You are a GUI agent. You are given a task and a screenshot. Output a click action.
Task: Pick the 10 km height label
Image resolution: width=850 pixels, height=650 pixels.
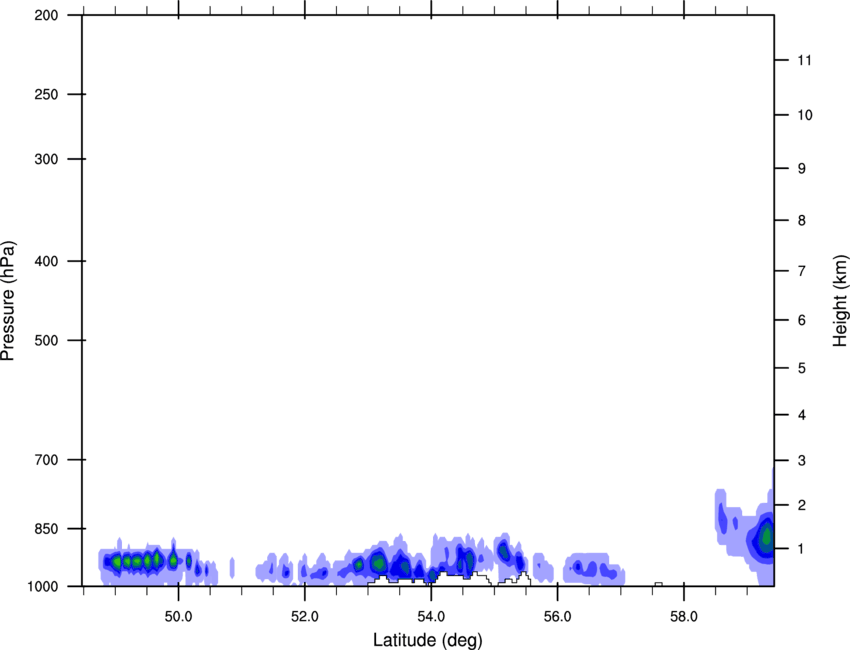tap(805, 115)
